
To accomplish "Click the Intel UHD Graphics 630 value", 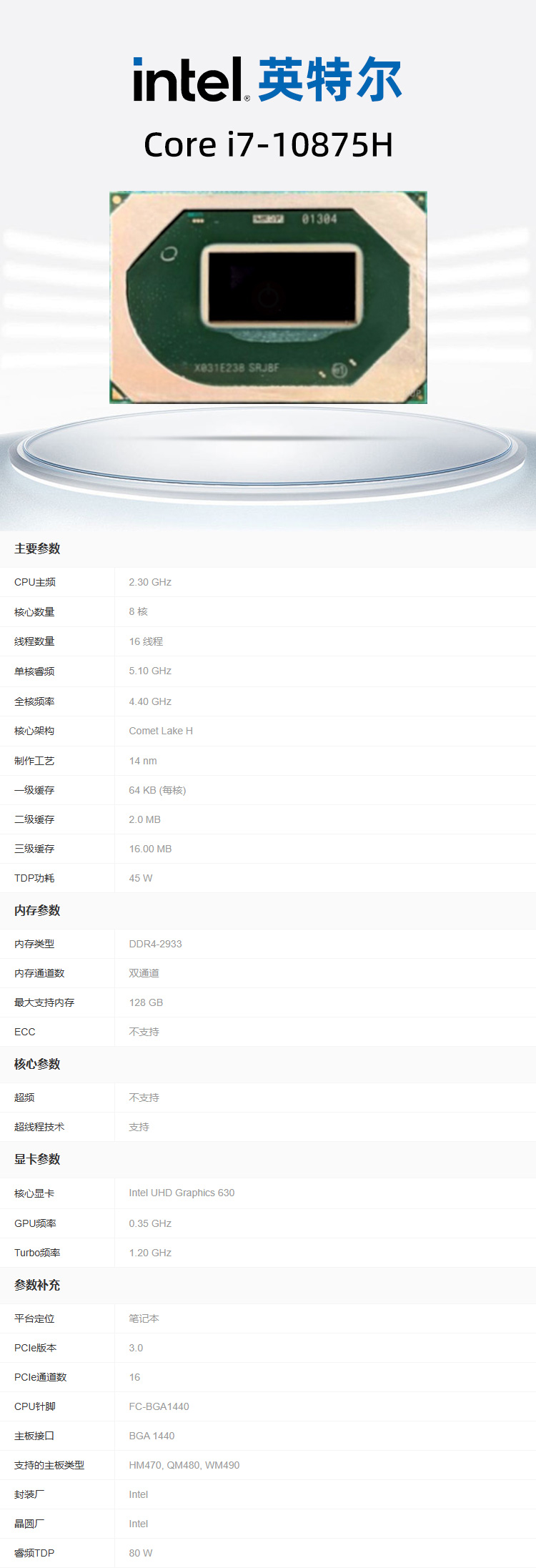I will pyautogui.click(x=182, y=1193).
